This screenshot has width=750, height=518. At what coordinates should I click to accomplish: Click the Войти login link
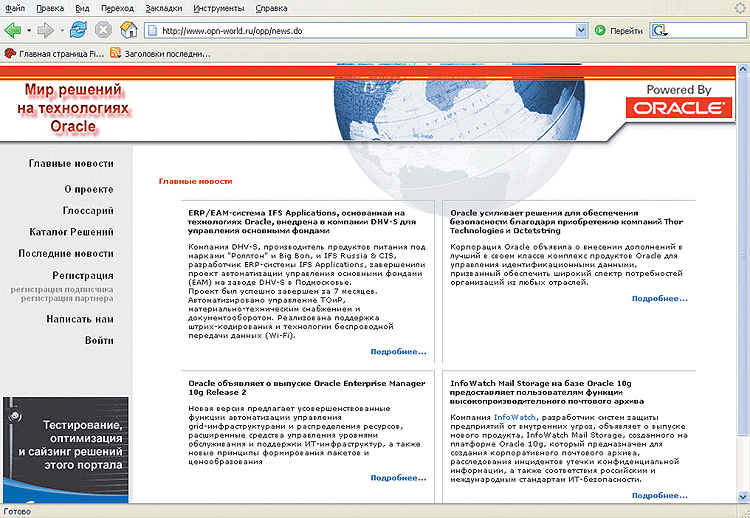(x=99, y=341)
